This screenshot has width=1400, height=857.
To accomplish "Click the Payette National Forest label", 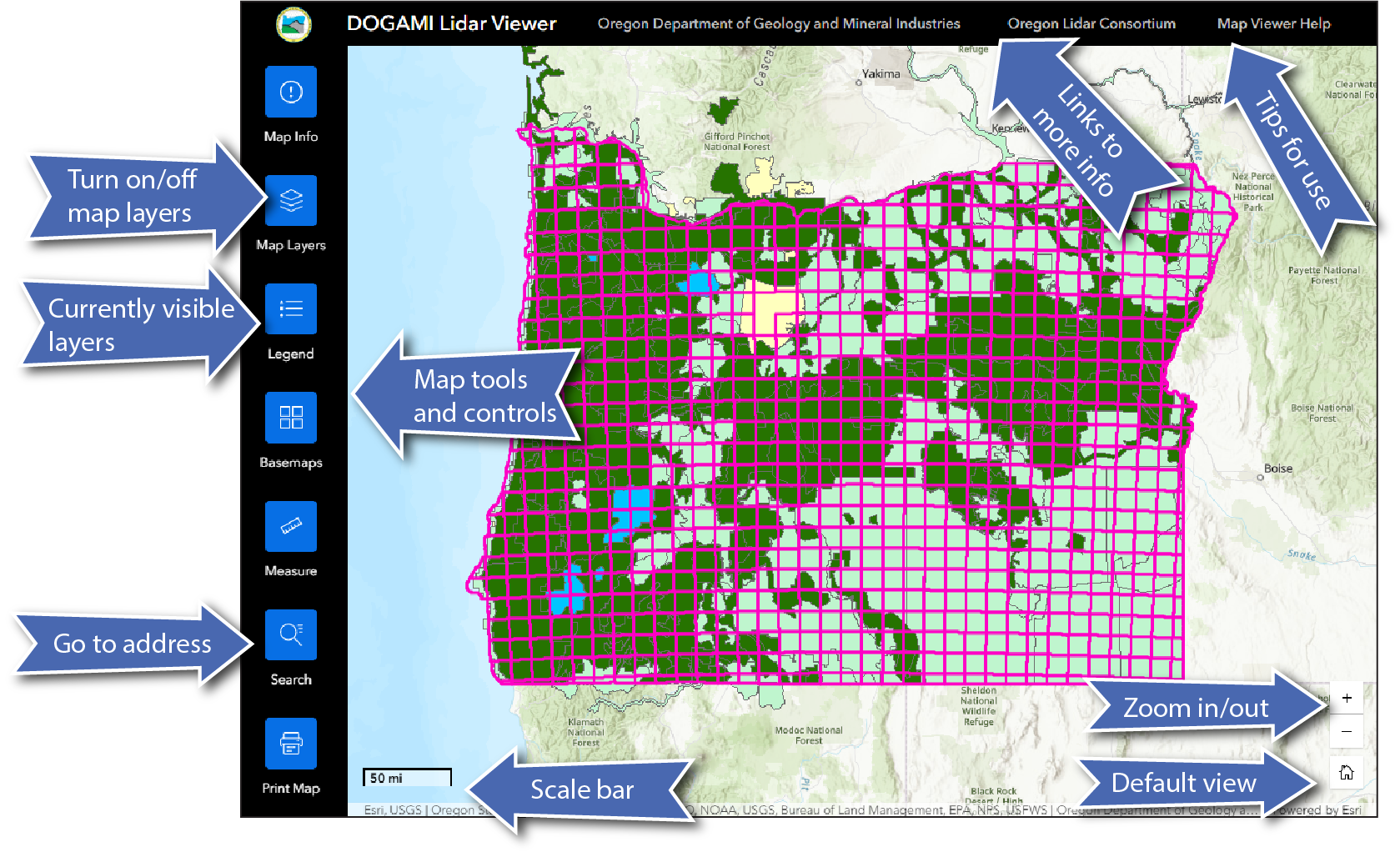I will [x=1323, y=275].
